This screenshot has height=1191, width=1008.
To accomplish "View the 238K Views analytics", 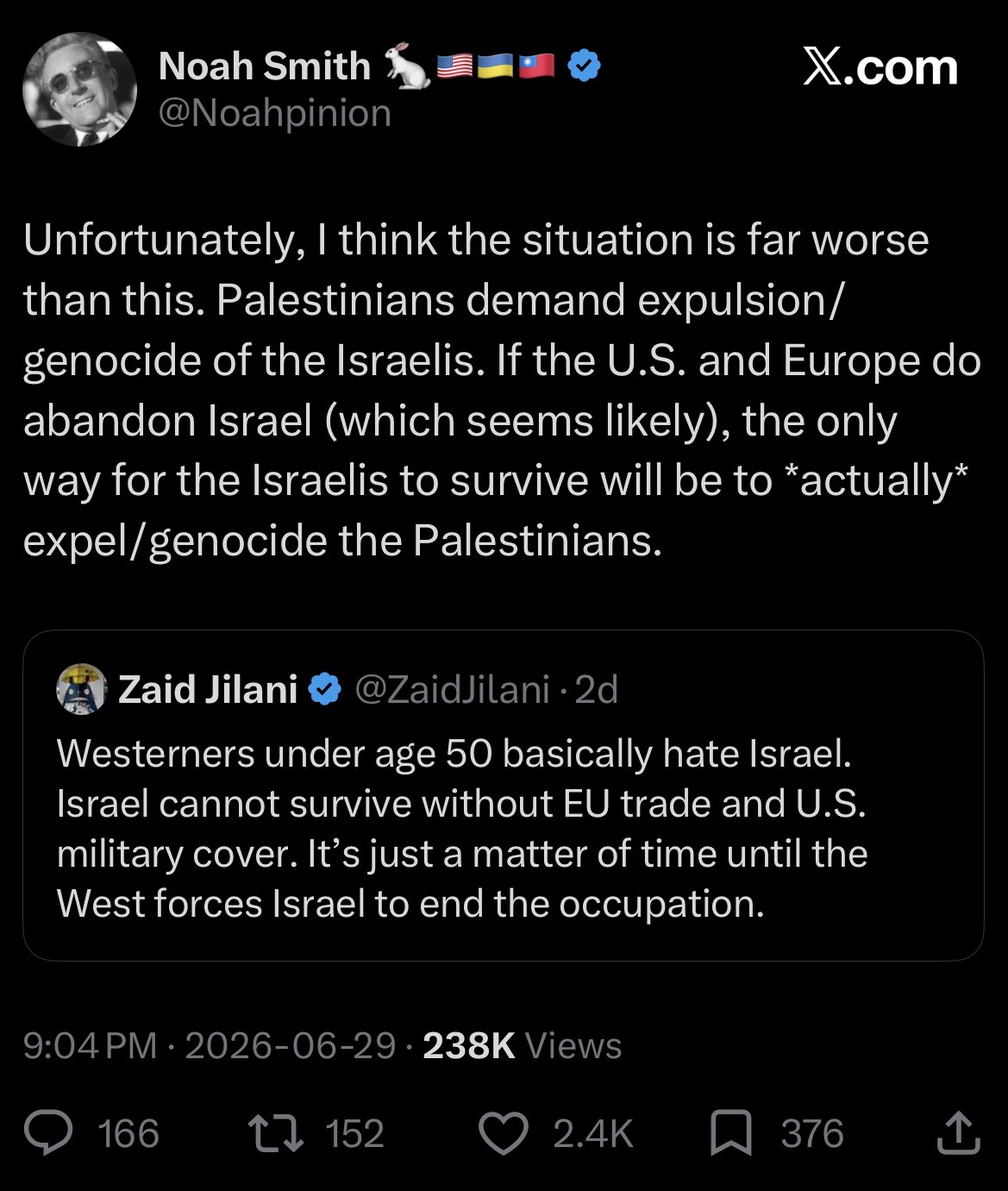I will click(522, 1045).
